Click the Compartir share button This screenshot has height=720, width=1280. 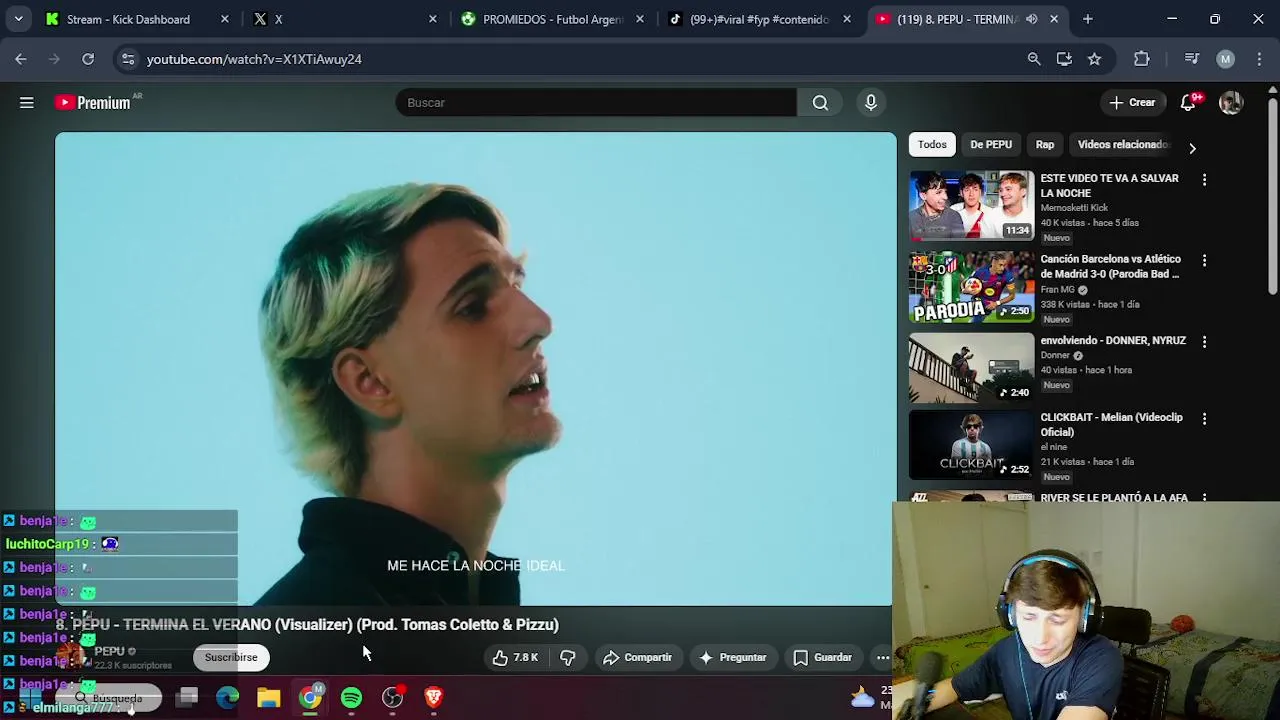[637, 657]
